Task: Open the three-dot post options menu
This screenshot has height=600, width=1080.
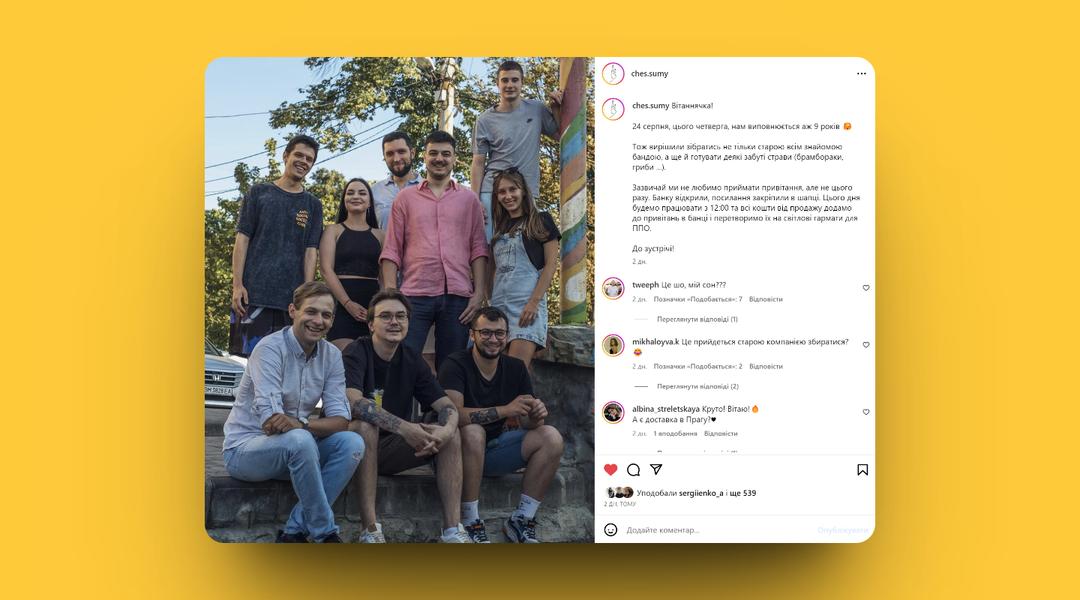Action: pos(861,74)
